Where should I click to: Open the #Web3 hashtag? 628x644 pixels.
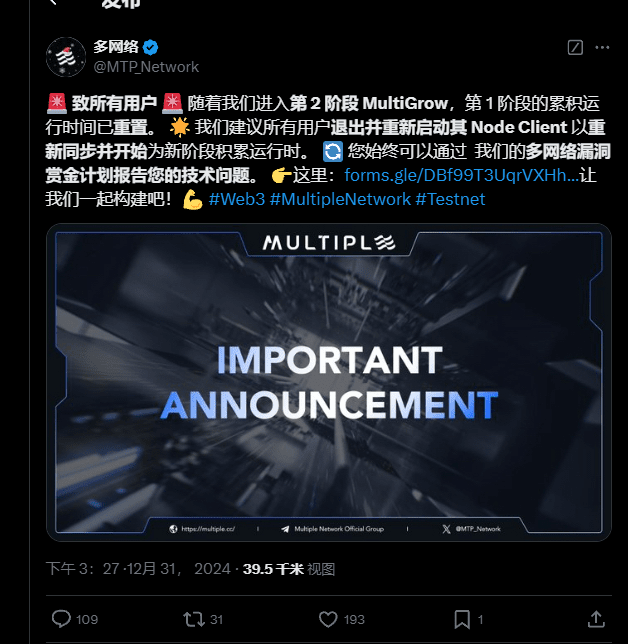(237, 199)
